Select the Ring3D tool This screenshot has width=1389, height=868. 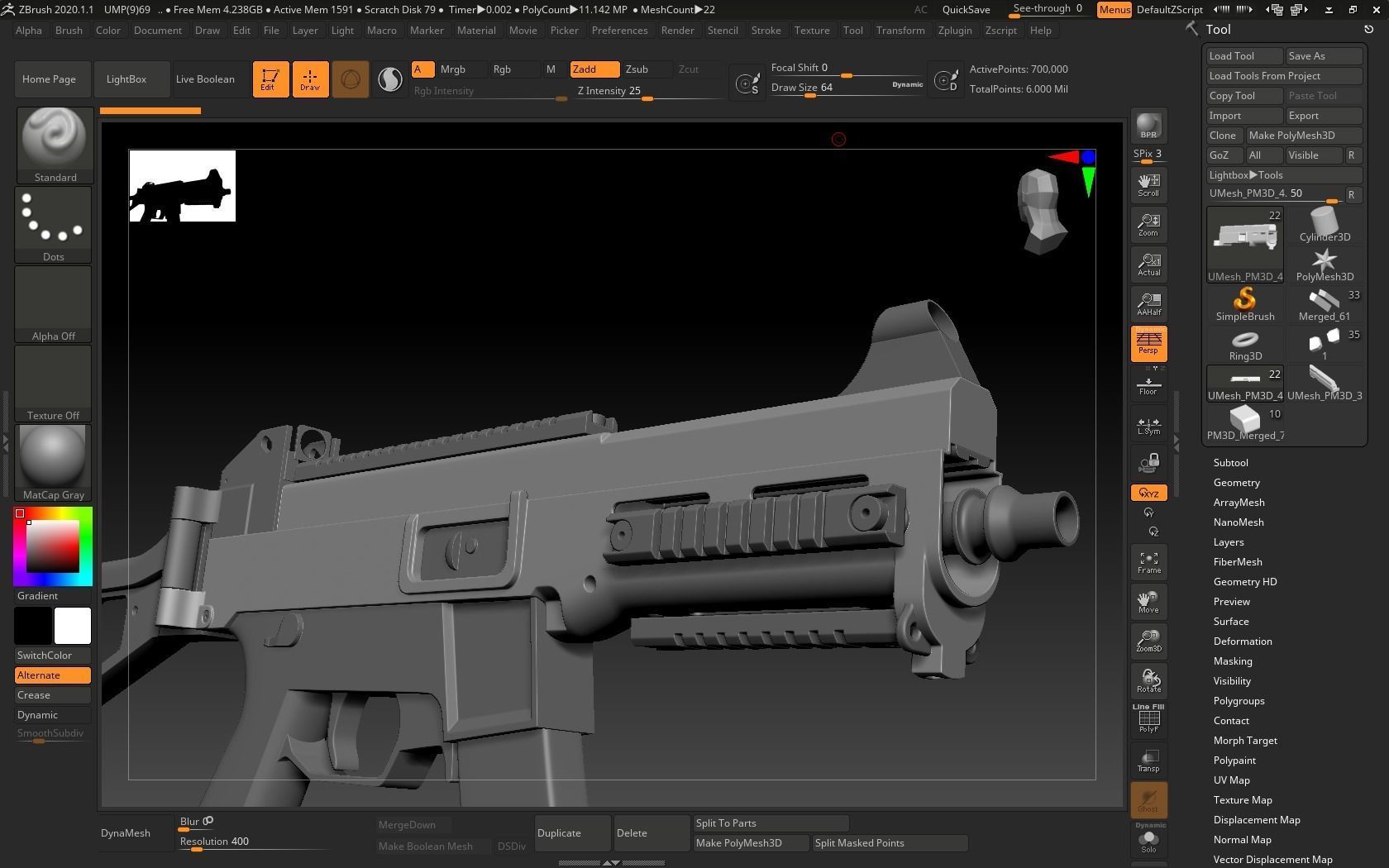pyautogui.click(x=1245, y=343)
